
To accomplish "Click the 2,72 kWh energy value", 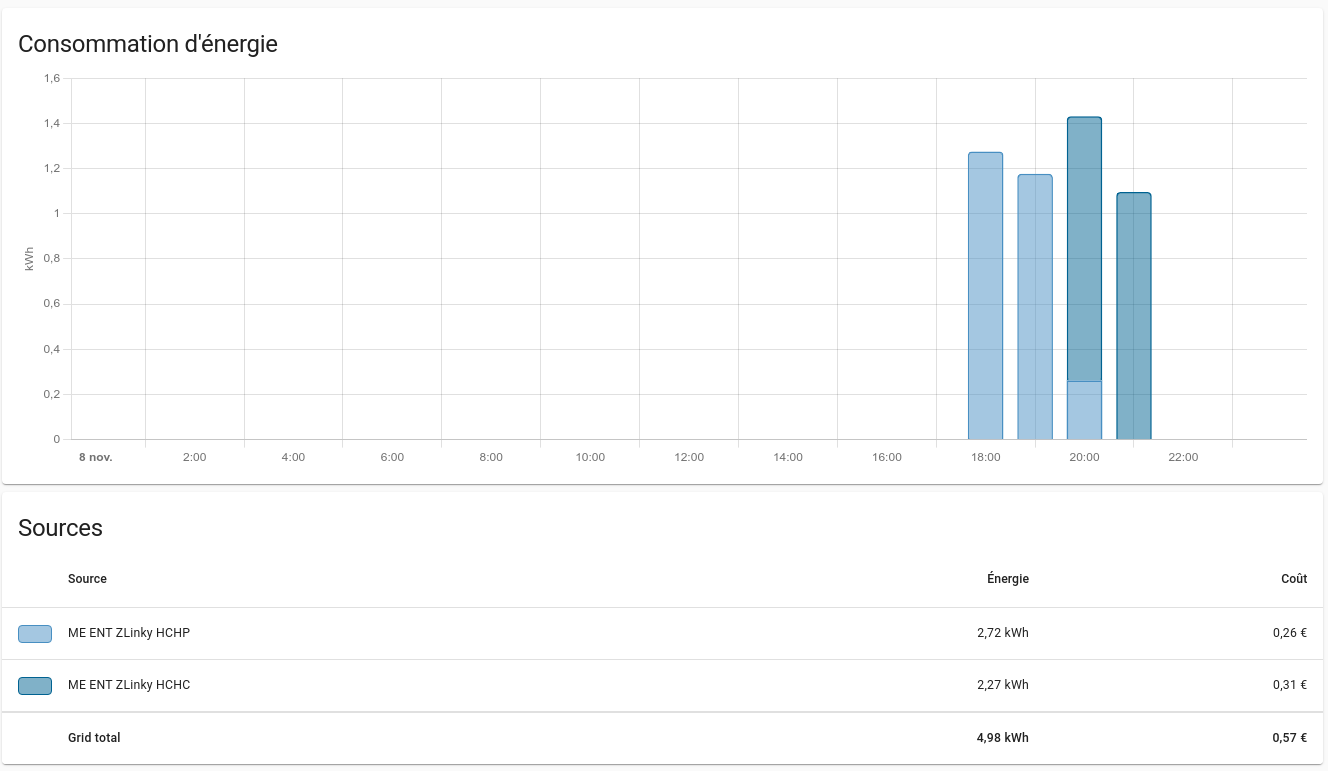I will [1003, 633].
